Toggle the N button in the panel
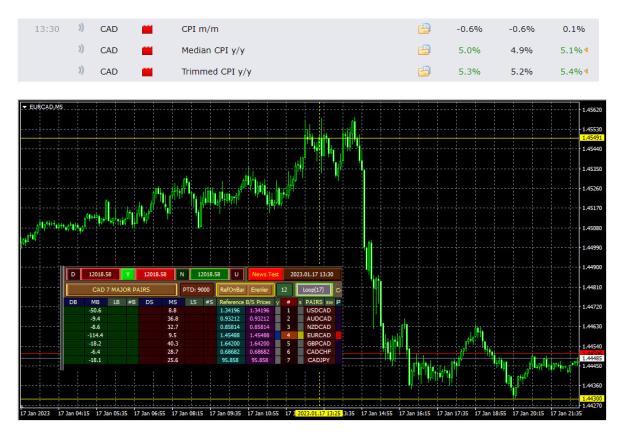The width and height of the screenshot is (625, 439). [182, 274]
